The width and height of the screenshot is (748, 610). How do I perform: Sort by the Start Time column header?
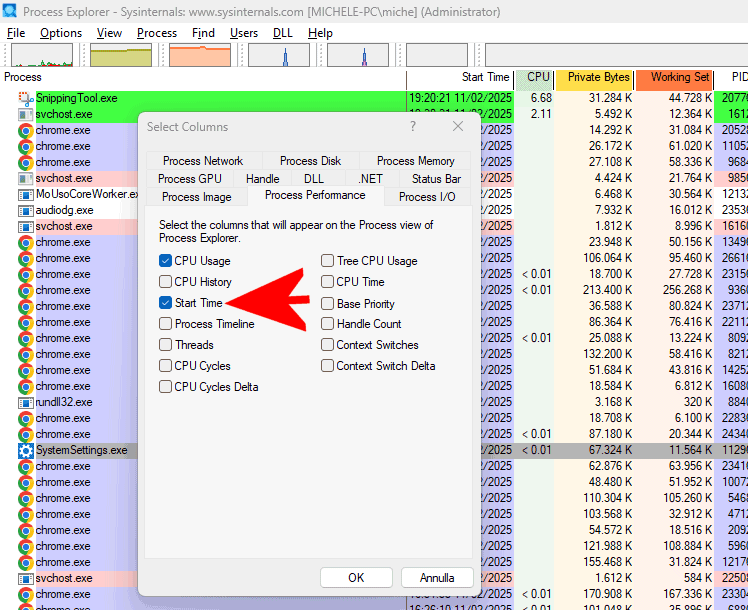click(461, 77)
